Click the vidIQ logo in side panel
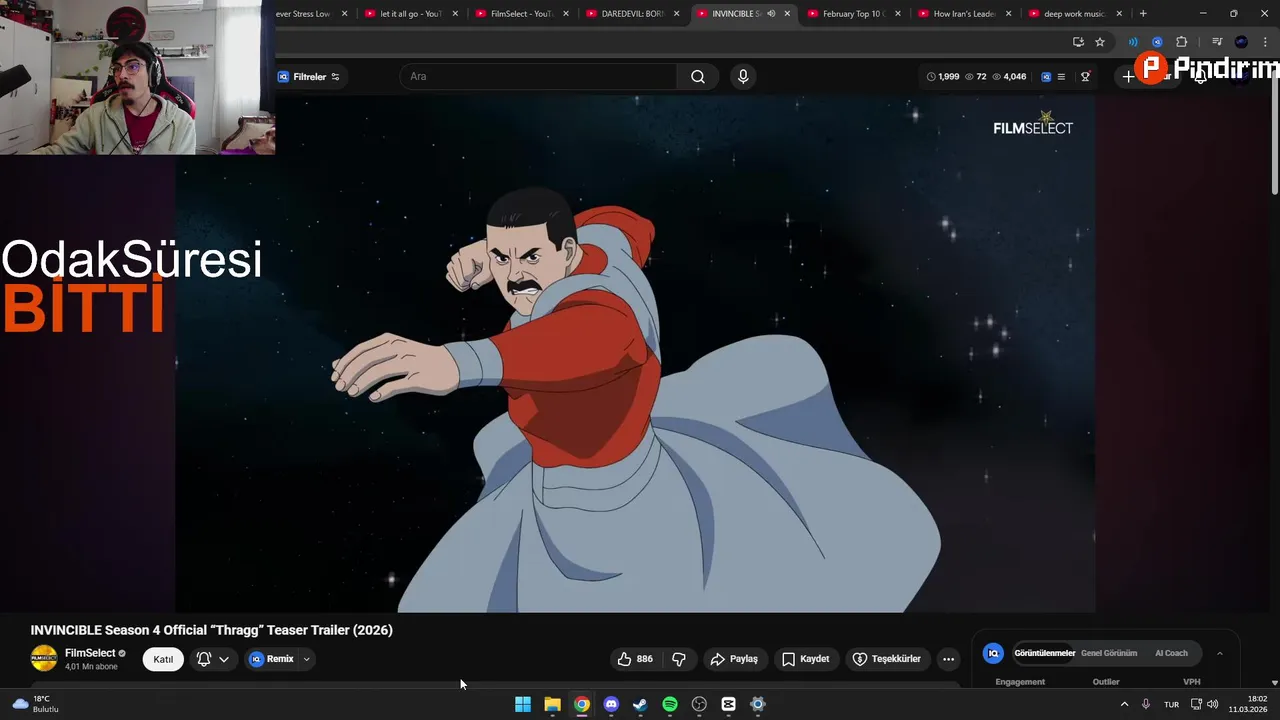This screenshot has width=1280, height=720. click(x=993, y=653)
